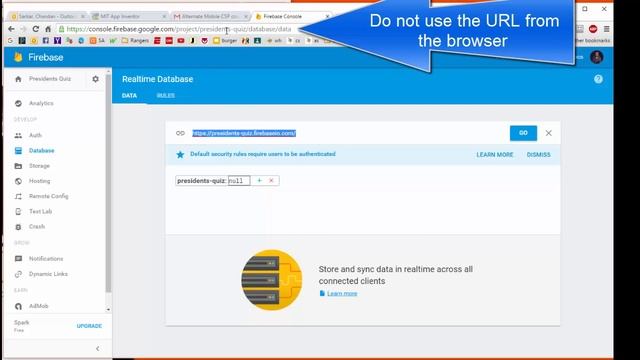Screen dimensions: 640x360
Task: Open the Yahoo bookmark
Action: click(x=57, y=40)
